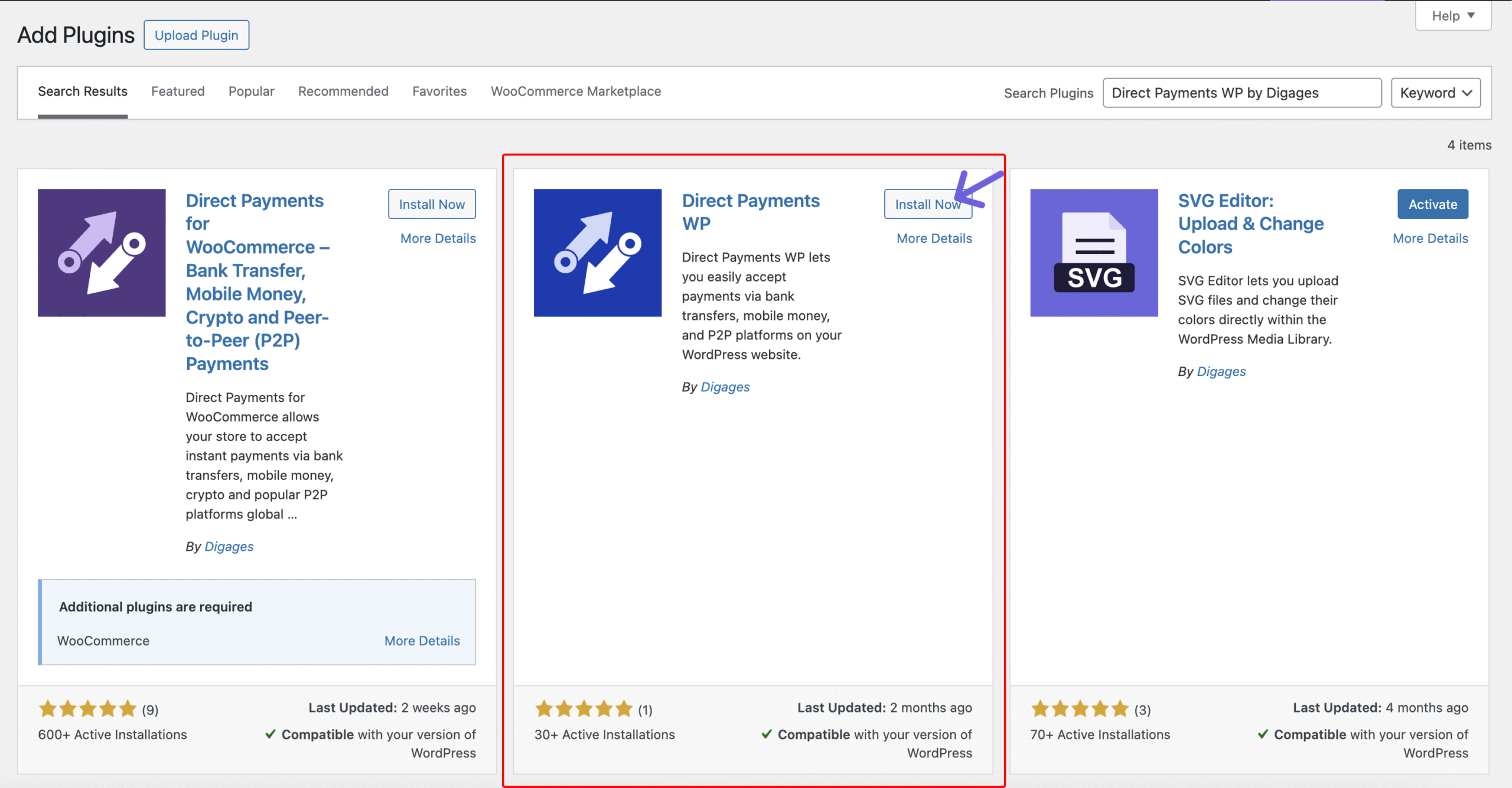Expand the Help panel dropdown

click(x=1453, y=16)
